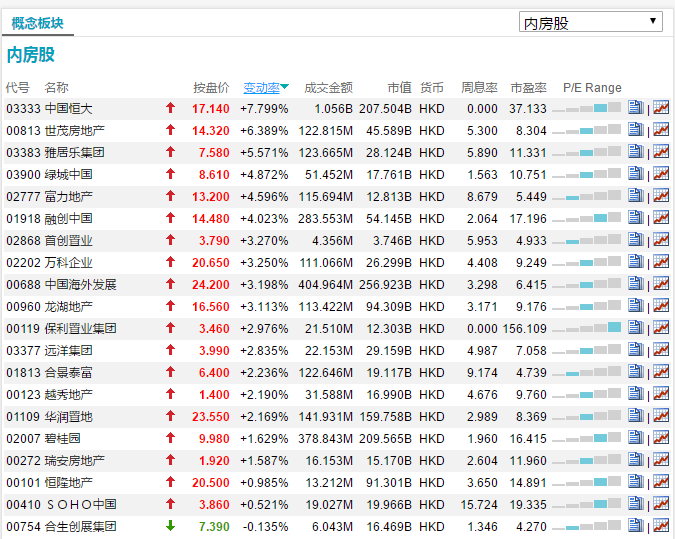The width and height of the screenshot is (675, 539).
Task: Open chart icon for 万科企业
Action: coord(661,261)
